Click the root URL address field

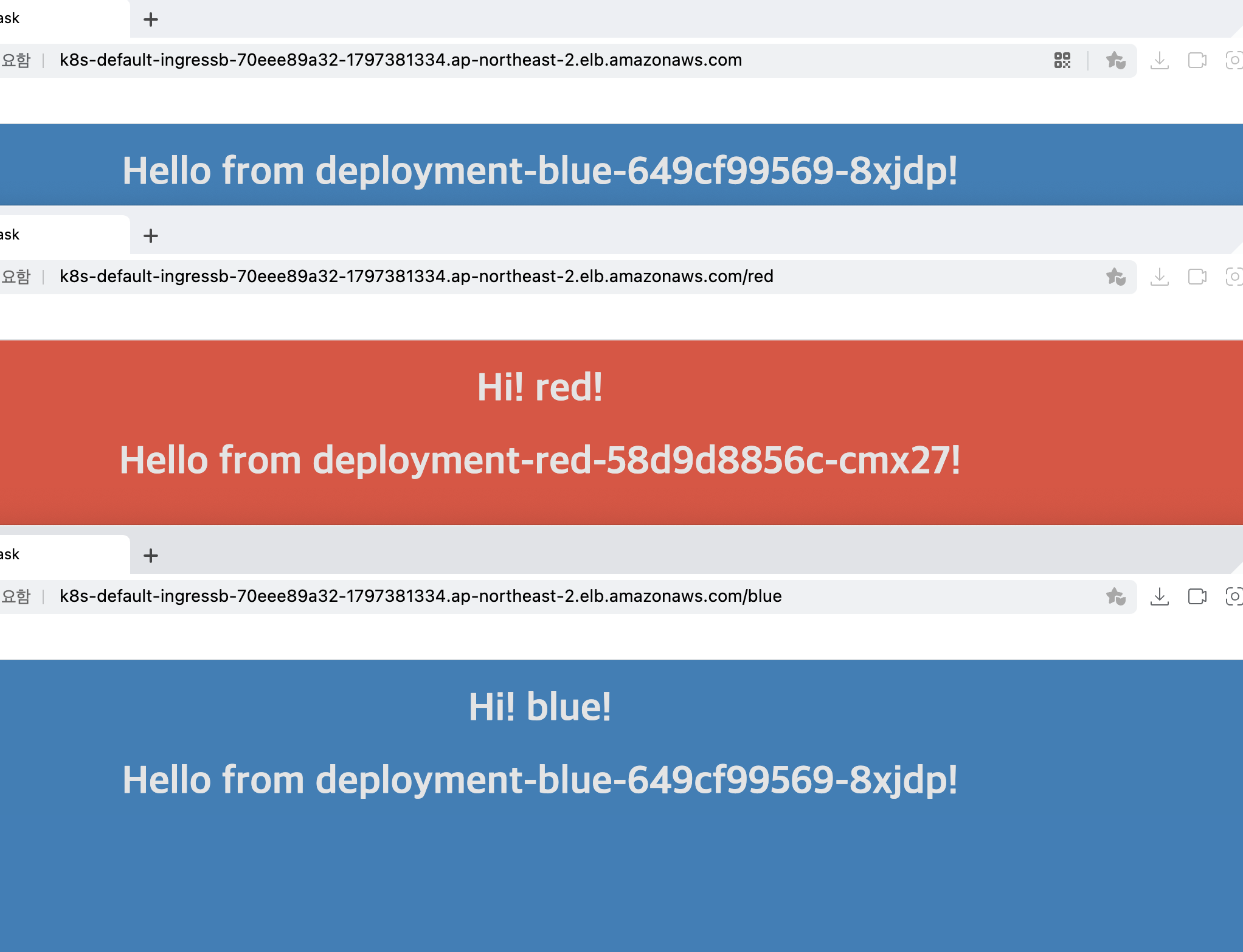click(x=400, y=60)
